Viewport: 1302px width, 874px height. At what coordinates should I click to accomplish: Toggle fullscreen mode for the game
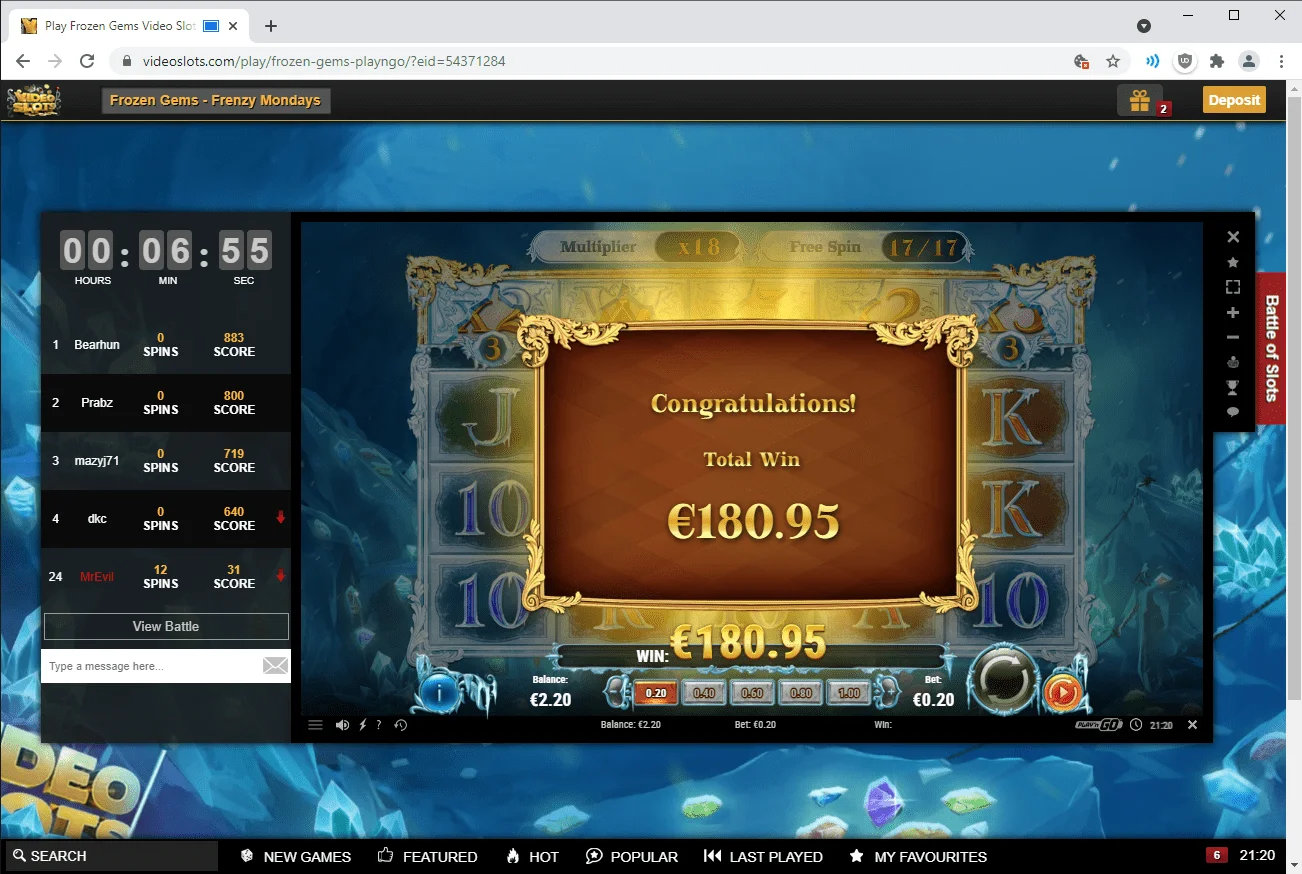point(1233,287)
